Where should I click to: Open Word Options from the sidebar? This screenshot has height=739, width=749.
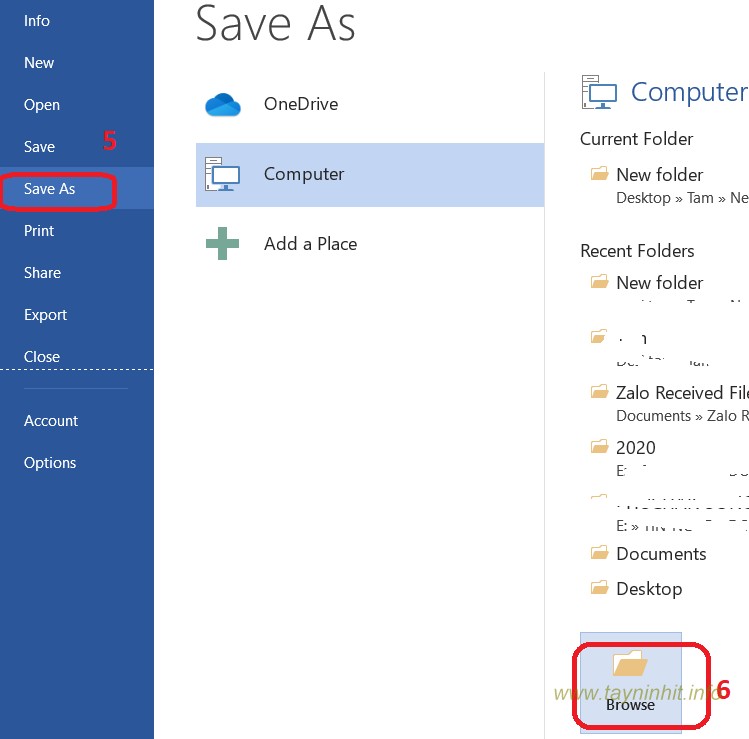pyautogui.click(x=50, y=463)
